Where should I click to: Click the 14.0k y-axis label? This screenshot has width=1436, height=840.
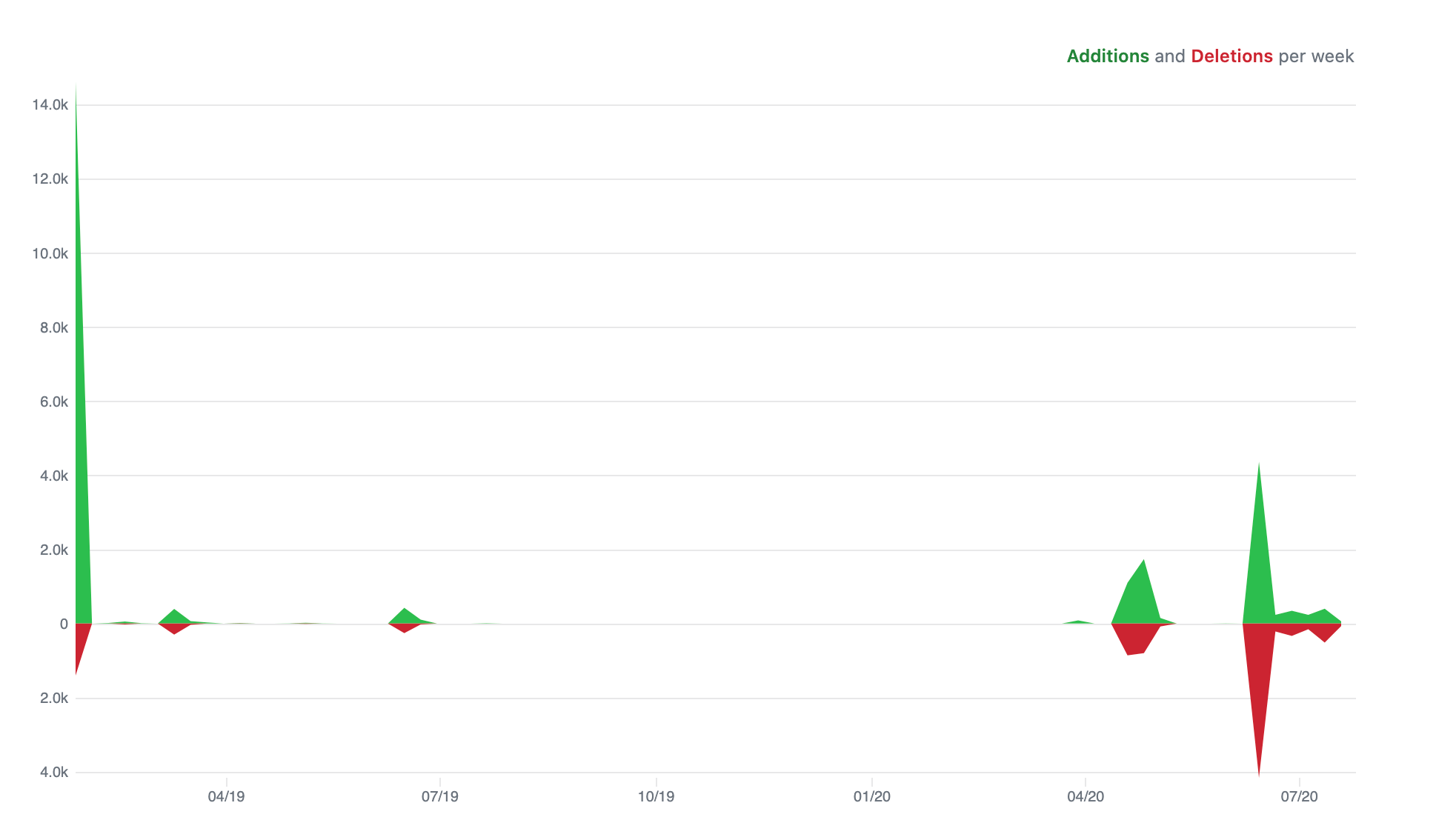tap(50, 105)
